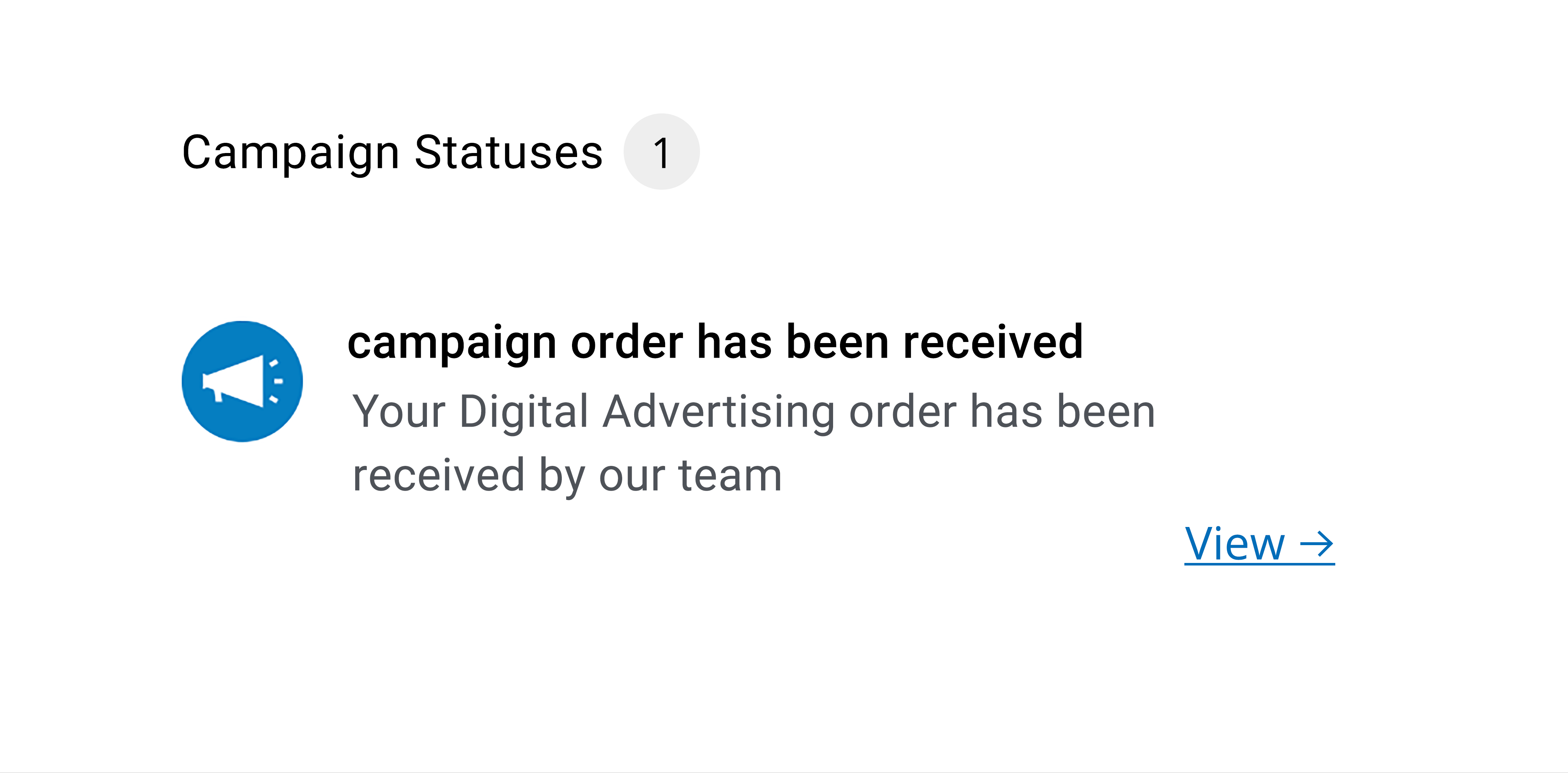
Task: Click the word 'Campaign' in the section title
Action: (x=291, y=153)
